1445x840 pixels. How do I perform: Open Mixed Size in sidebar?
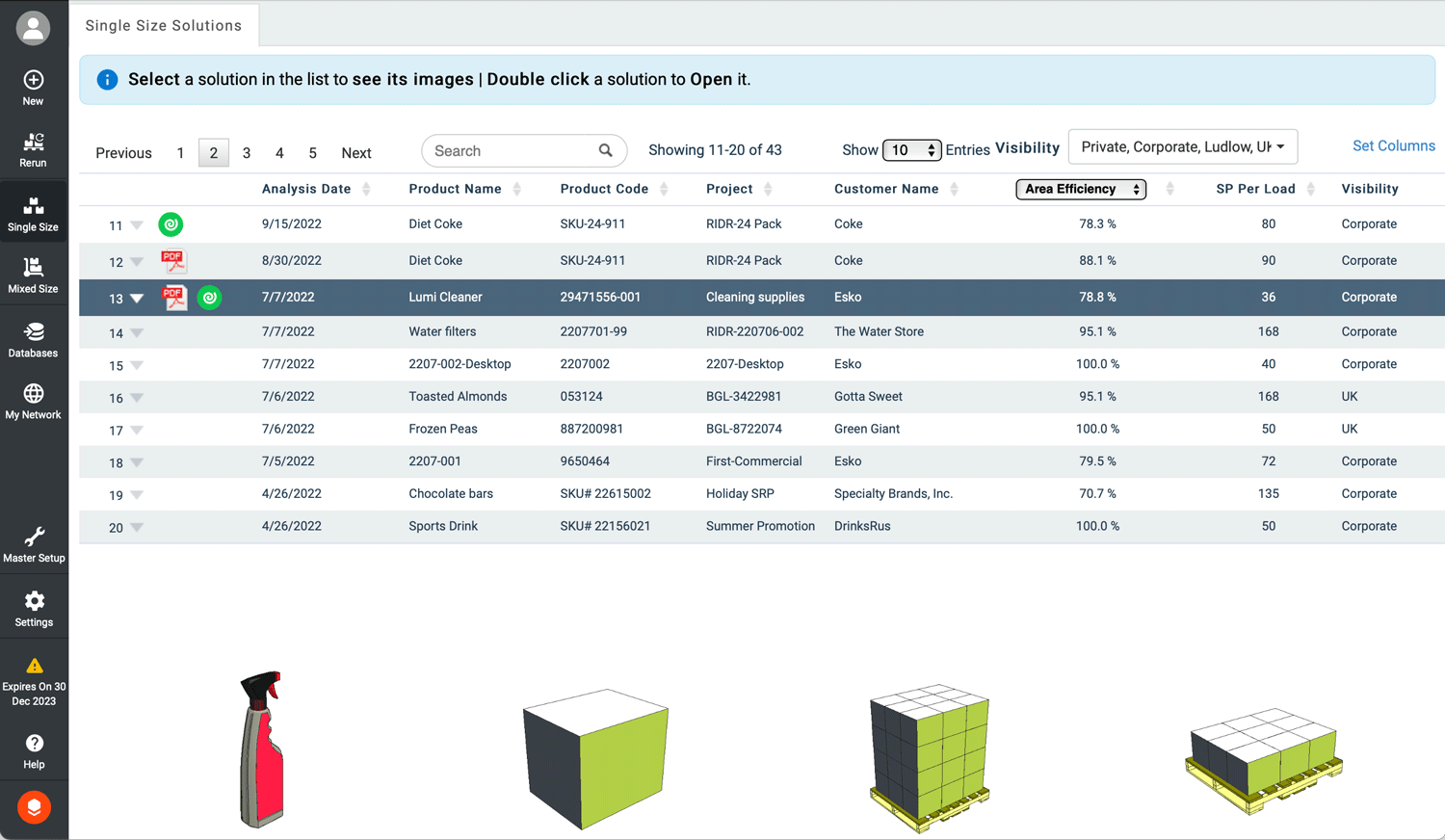click(33, 276)
